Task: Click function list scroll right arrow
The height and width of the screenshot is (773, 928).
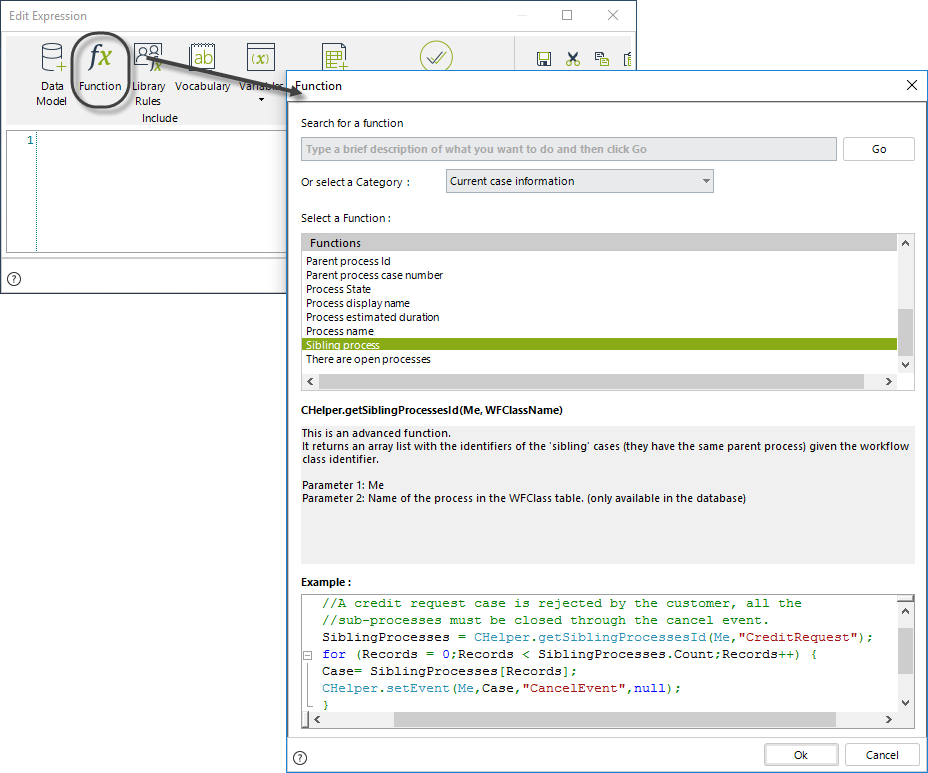Action: [888, 382]
